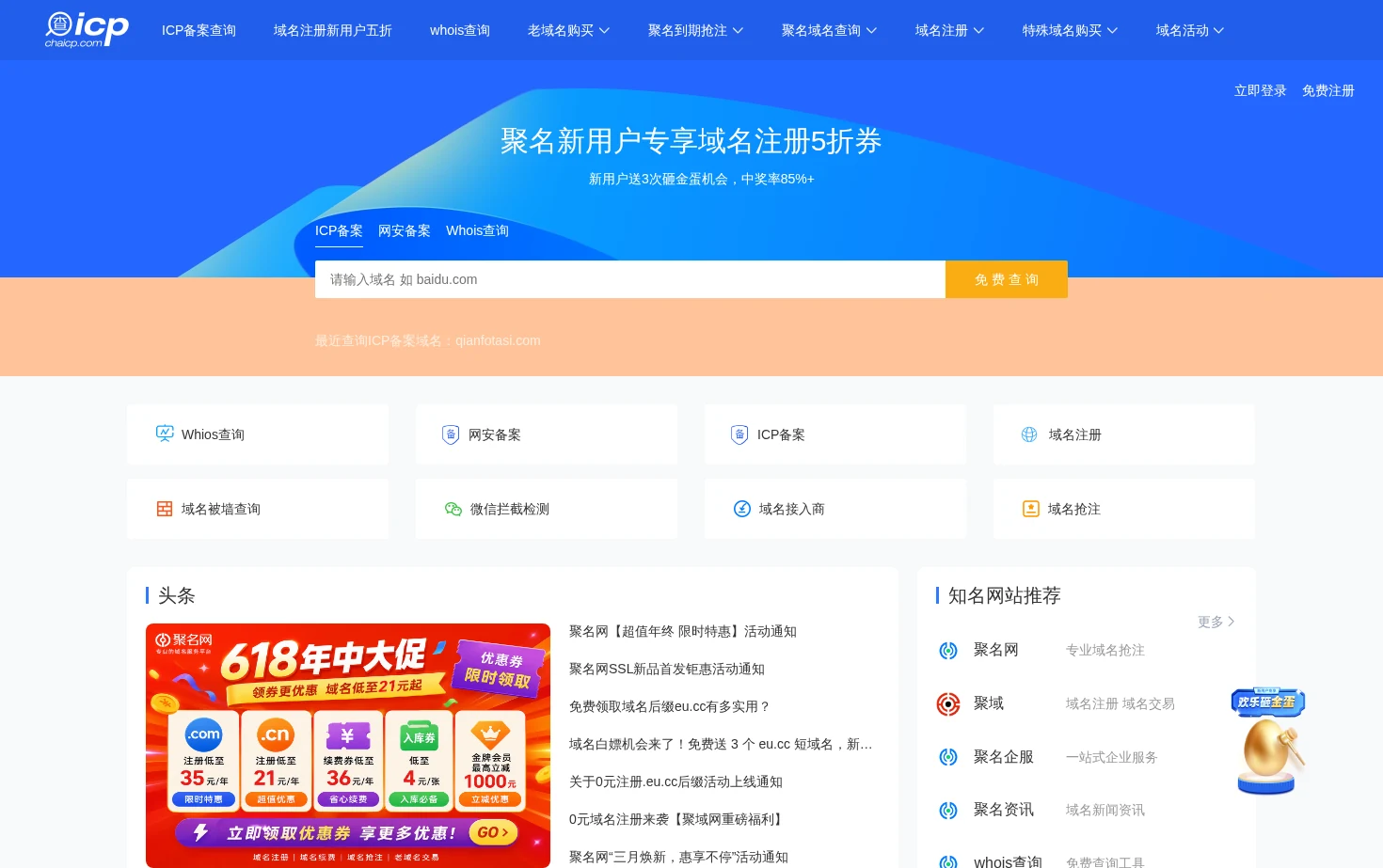The height and width of the screenshot is (868, 1383).
Task: Open news 聚名网【超值年终 限时特惠】活动通知
Action: (x=683, y=631)
